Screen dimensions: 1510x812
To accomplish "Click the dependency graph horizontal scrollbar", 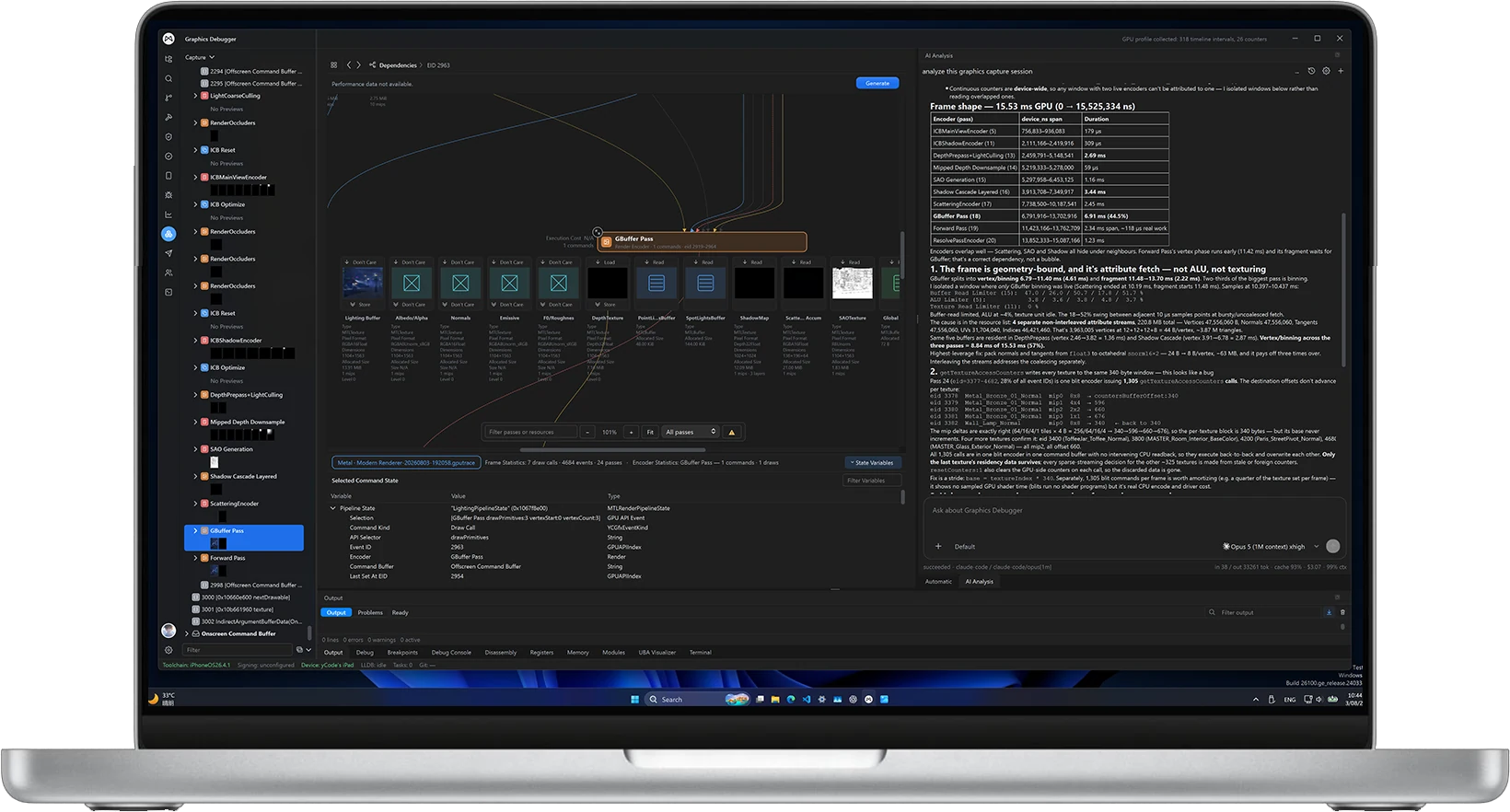I will (612, 450).
